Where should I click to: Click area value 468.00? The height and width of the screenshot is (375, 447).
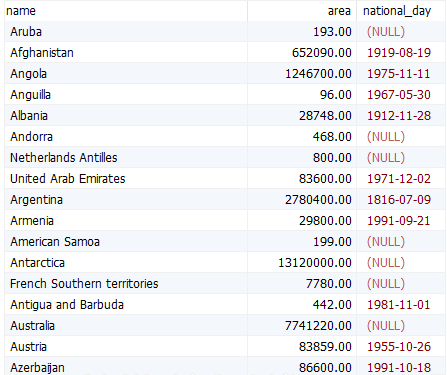(332, 137)
